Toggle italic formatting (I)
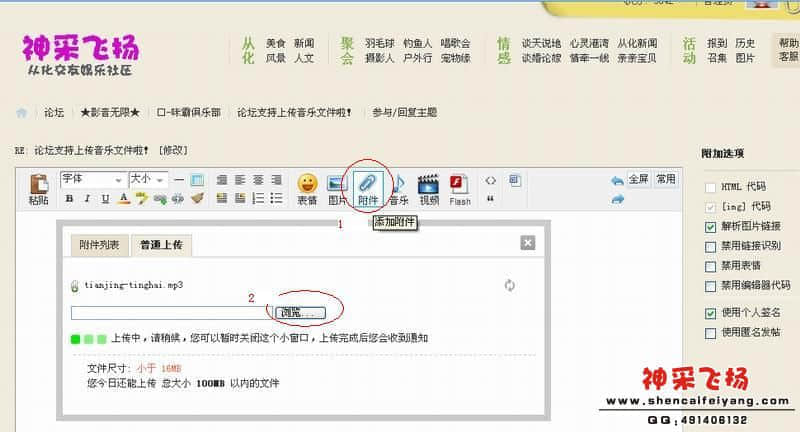The height and width of the screenshot is (432, 800). tap(87, 198)
